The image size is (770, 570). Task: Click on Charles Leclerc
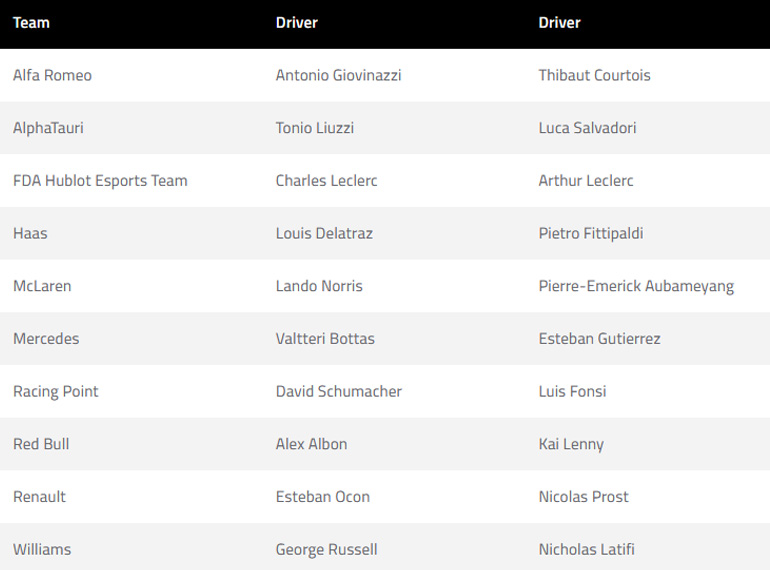tap(326, 181)
